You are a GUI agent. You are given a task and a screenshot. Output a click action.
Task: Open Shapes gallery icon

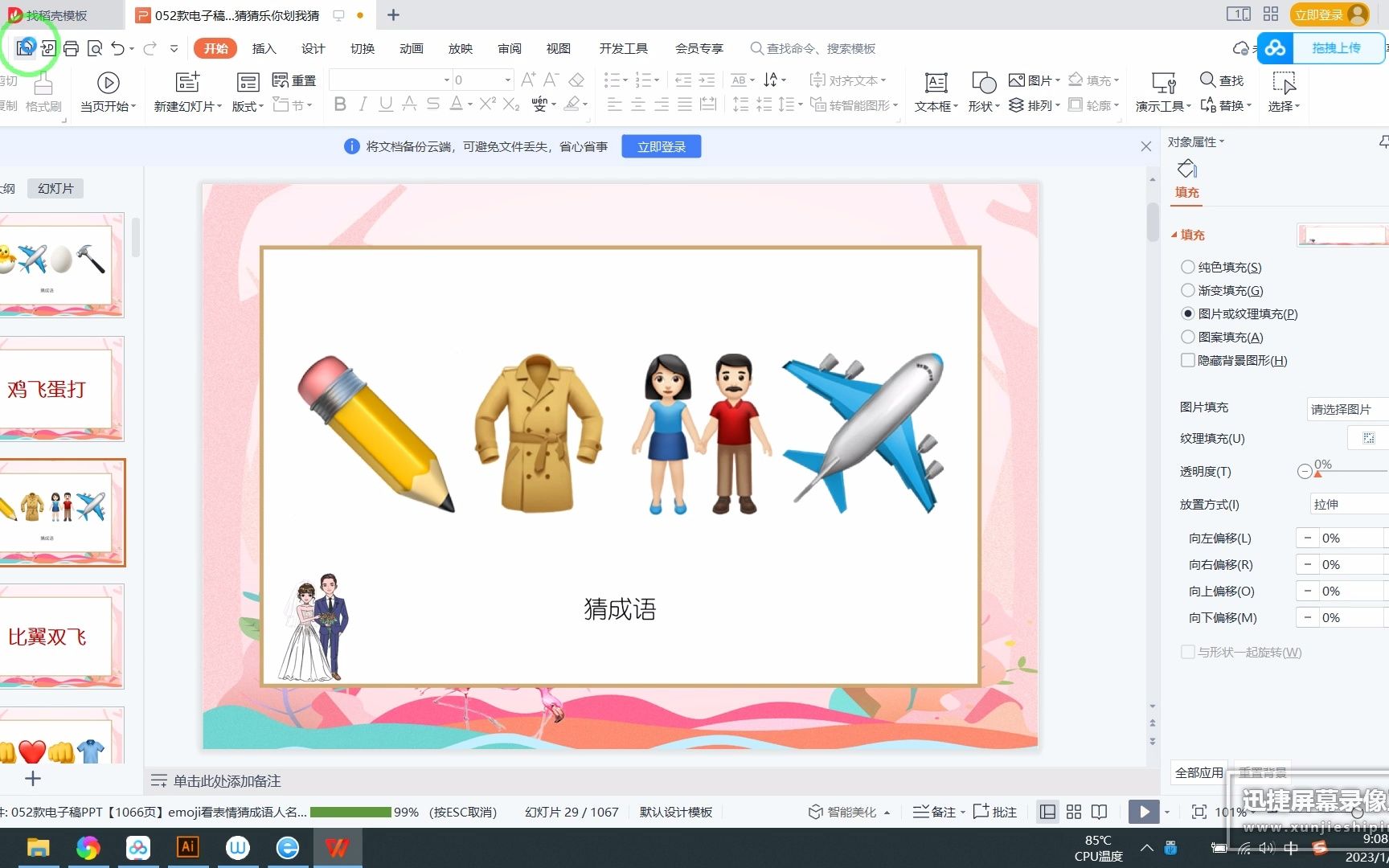(984, 82)
